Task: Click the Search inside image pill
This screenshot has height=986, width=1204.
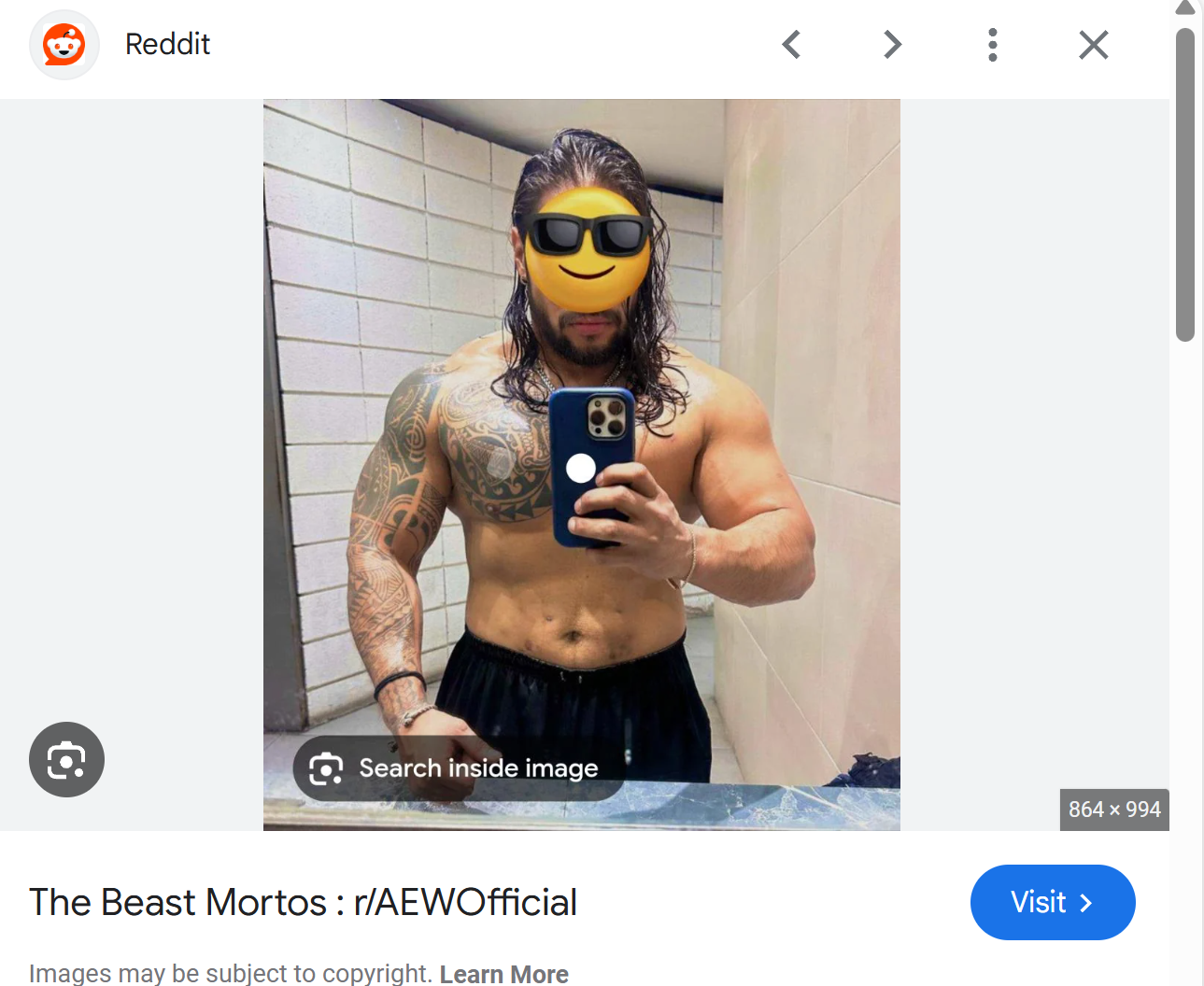Action: pyautogui.click(x=458, y=768)
